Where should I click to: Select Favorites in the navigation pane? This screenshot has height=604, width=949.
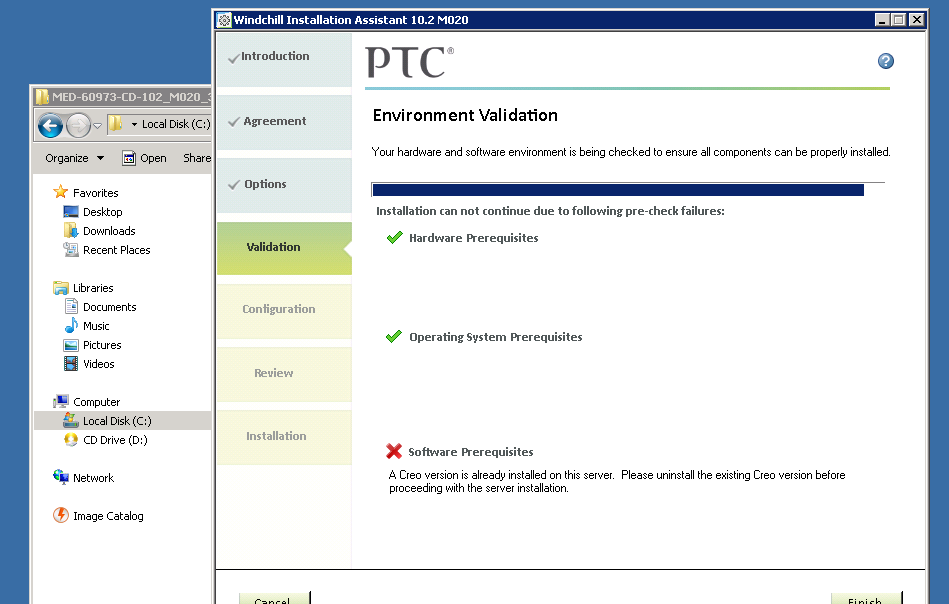[96, 193]
